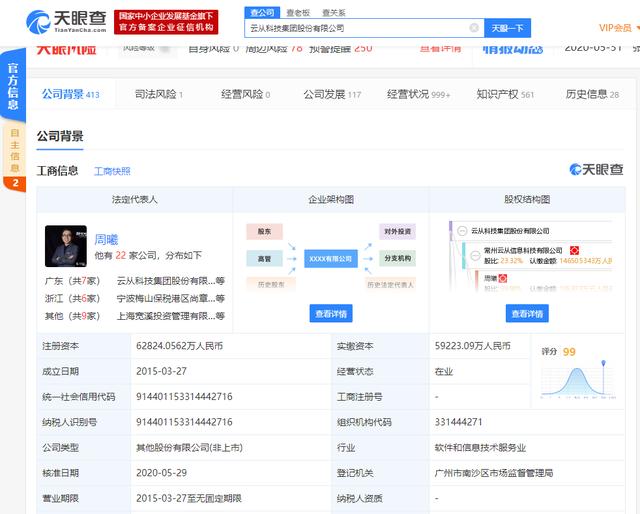Collapse the 常州云从信息科技有限公司 equity node
Viewport: 640px width, 514px height.
[475, 256]
